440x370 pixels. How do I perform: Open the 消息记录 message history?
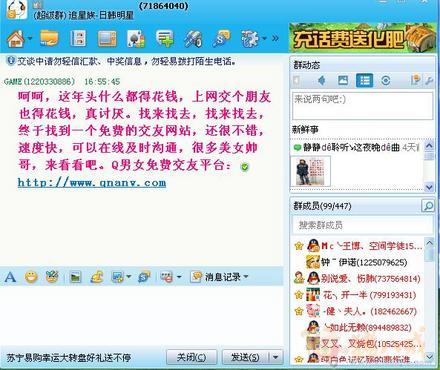[x=216, y=277]
